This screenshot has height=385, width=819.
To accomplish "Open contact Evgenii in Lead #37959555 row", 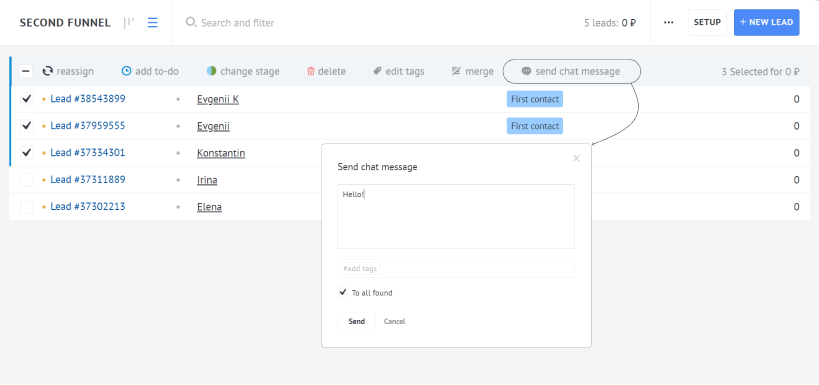I will 213,126.
